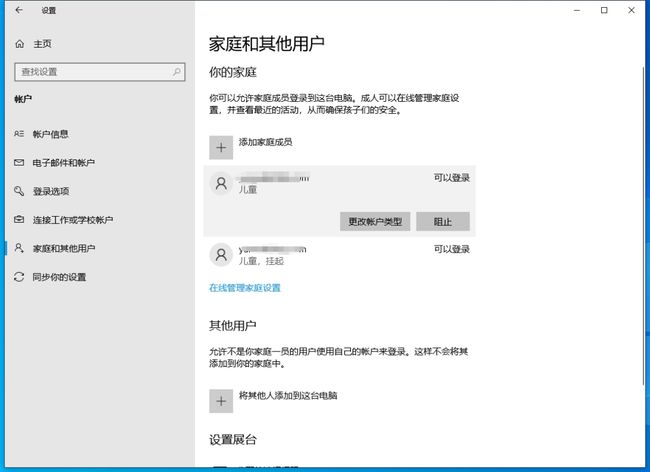650x472 pixels.
Task: Click the 电子邮件和帐户 envelope icon
Action: pos(19,162)
